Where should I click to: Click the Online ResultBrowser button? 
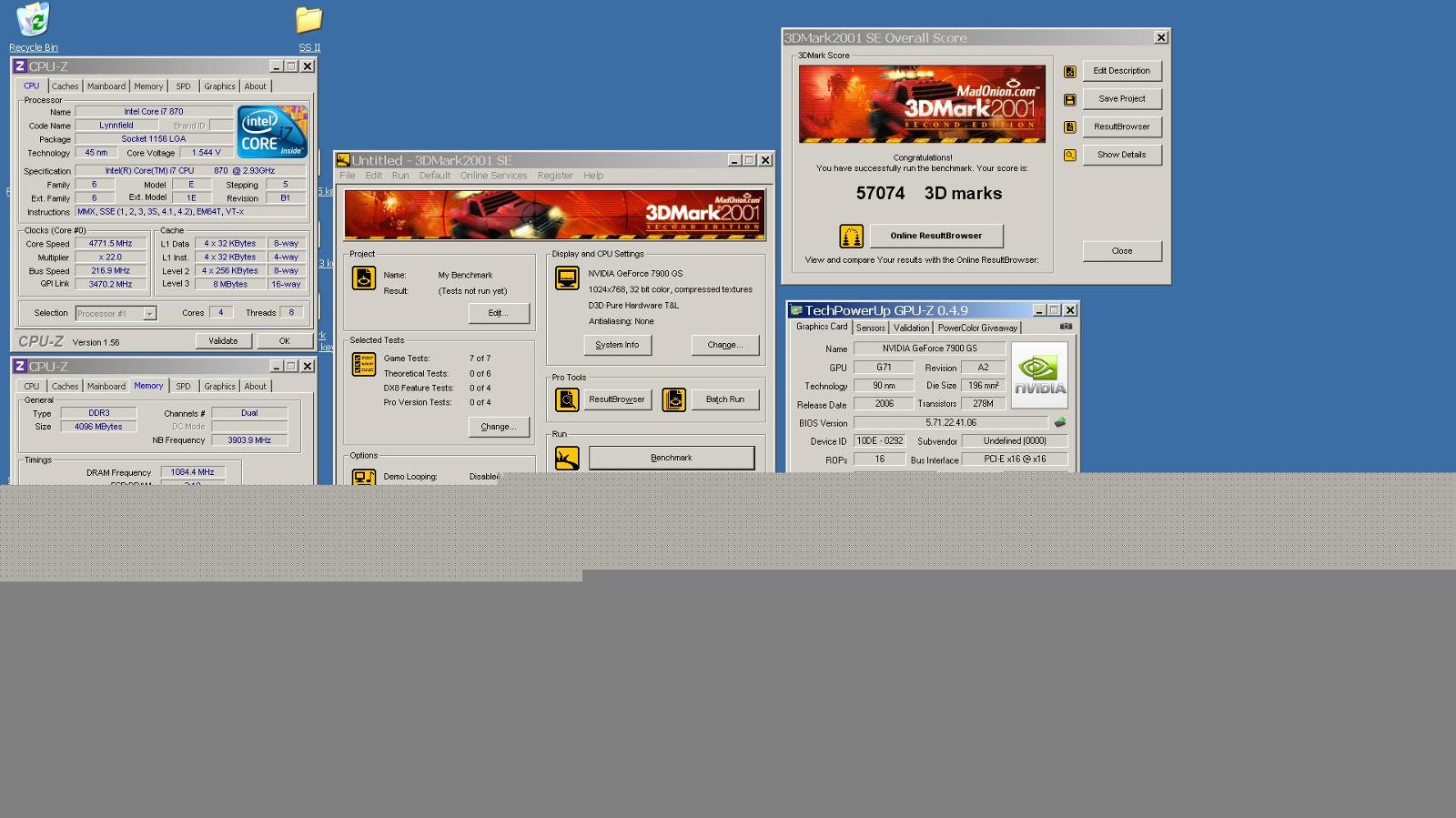coord(936,236)
